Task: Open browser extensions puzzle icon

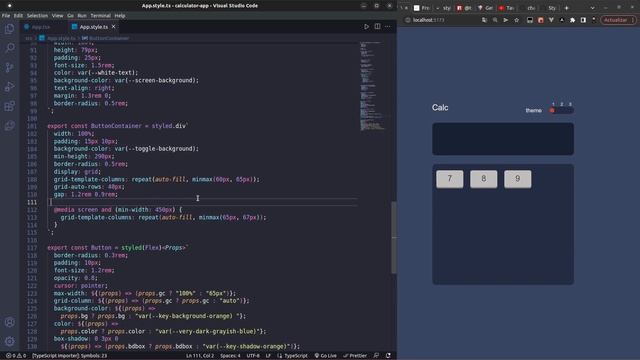Action: 572,20
